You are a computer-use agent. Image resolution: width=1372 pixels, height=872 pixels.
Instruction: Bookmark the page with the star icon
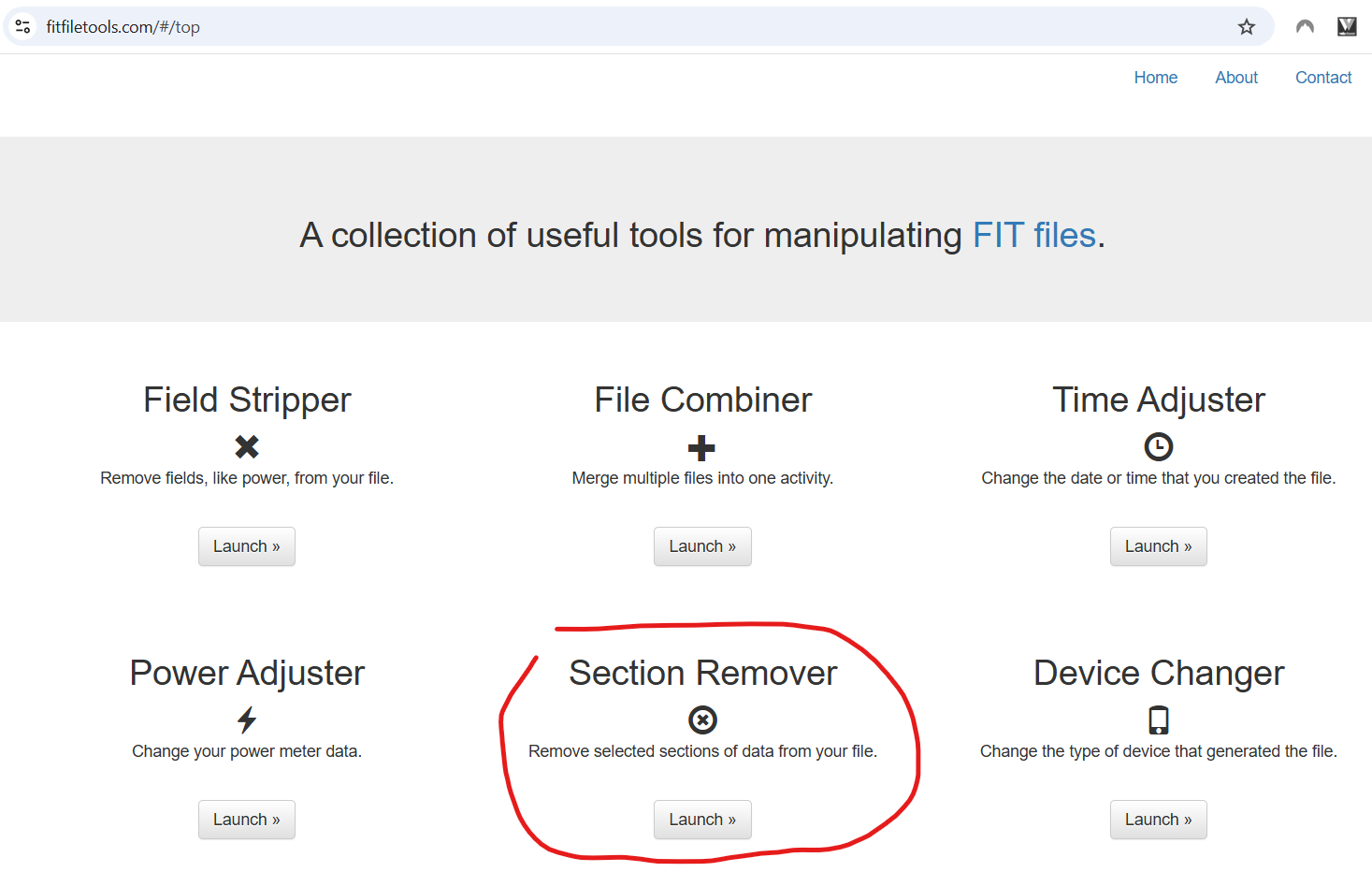pyautogui.click(x=1247, y=27)
